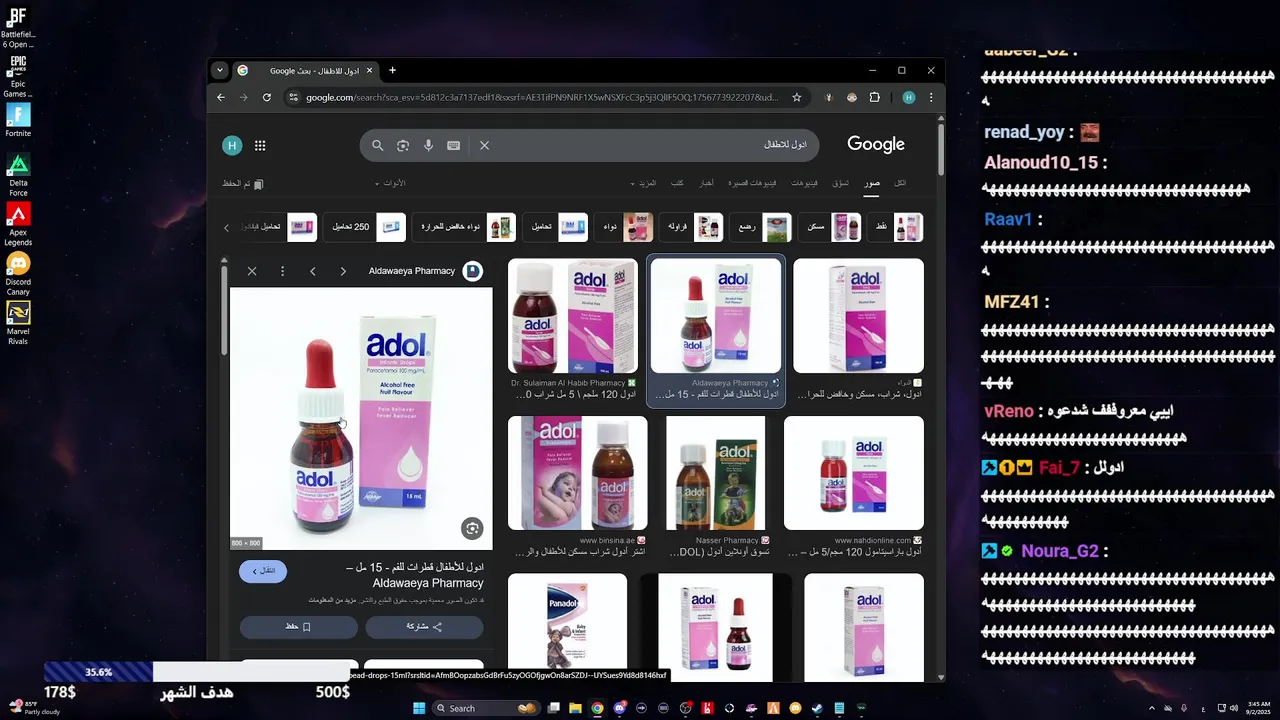This screenshot has width=1280, height=720.
Task: Open the فيديوهات قصيرة (Short videos) tab
Action: [752, 183]
